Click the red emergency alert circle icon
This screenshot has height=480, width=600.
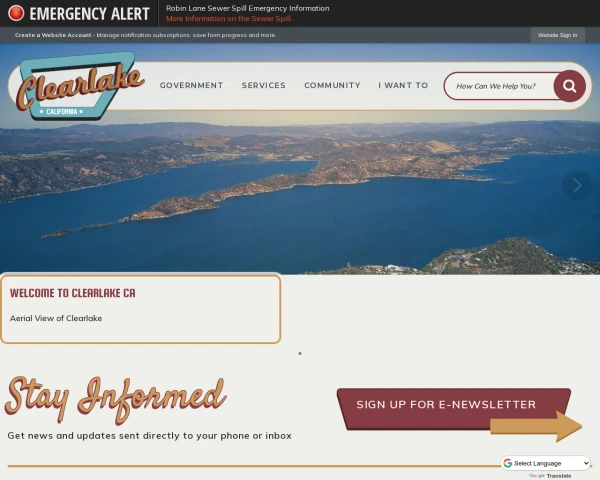(16, 13)
